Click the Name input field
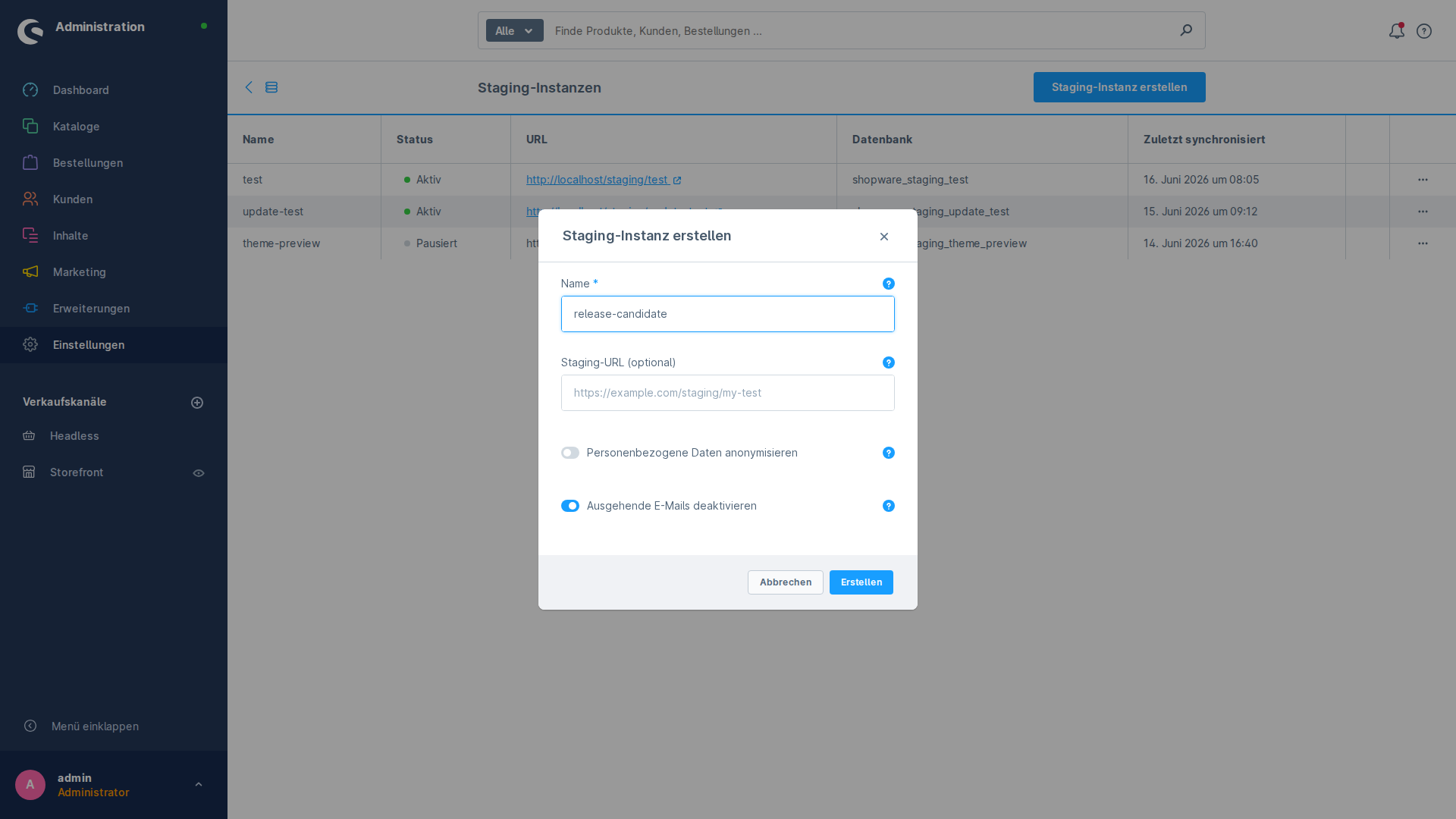 click(x=728, y=314)
